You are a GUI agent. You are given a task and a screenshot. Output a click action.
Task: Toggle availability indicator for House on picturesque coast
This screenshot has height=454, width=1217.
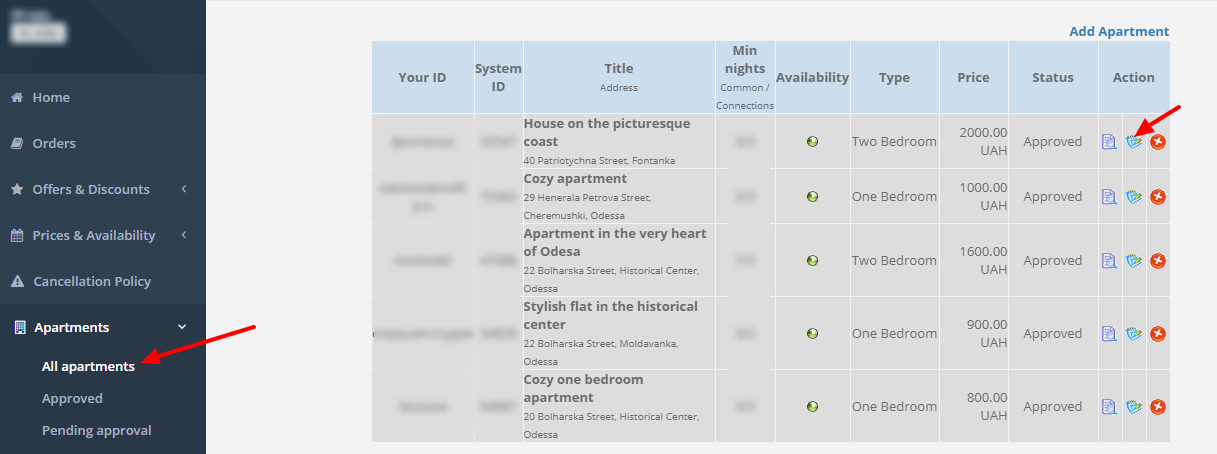(812, 142)
